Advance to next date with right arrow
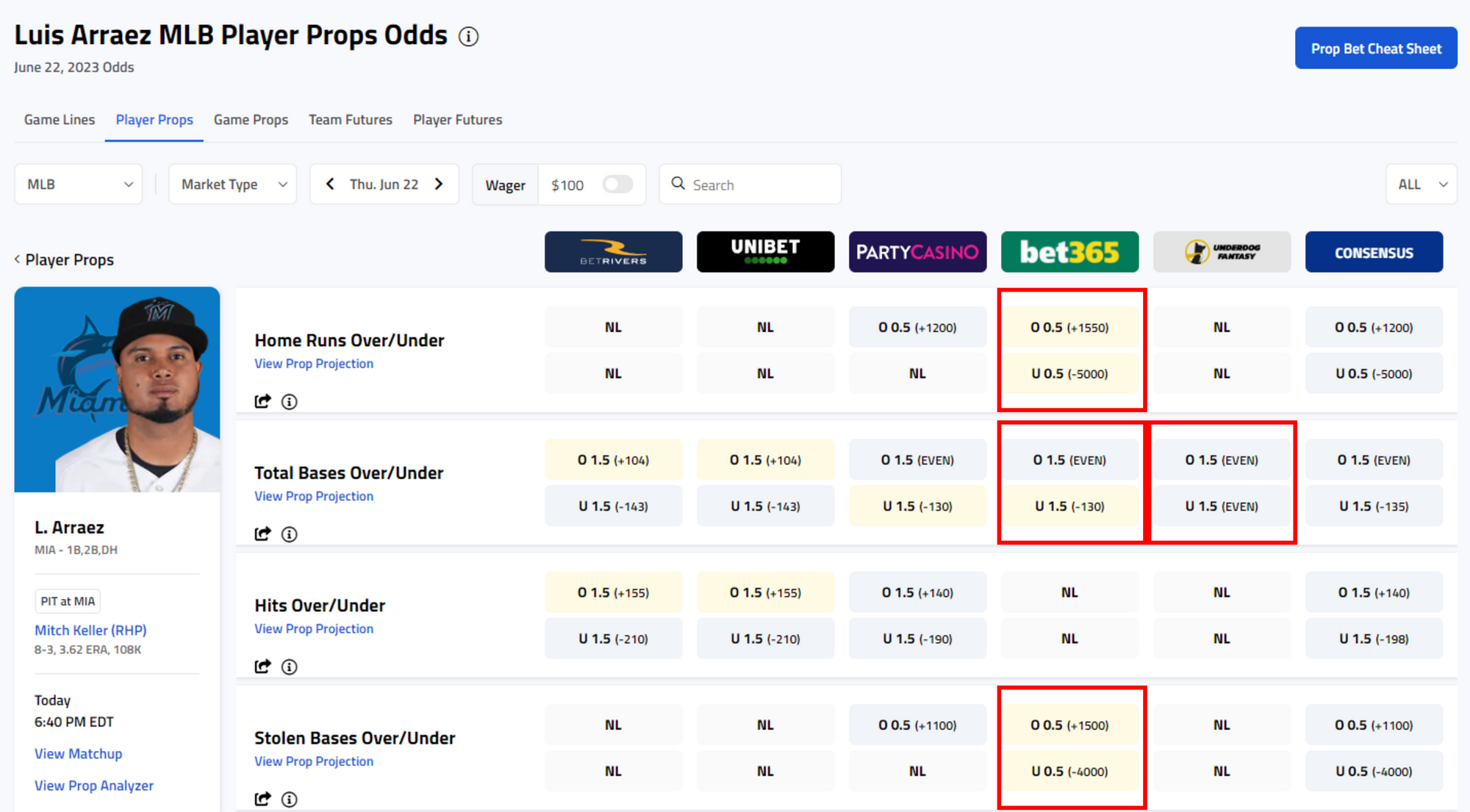This screenshot has width=1470, height=812. click(439, 184)
